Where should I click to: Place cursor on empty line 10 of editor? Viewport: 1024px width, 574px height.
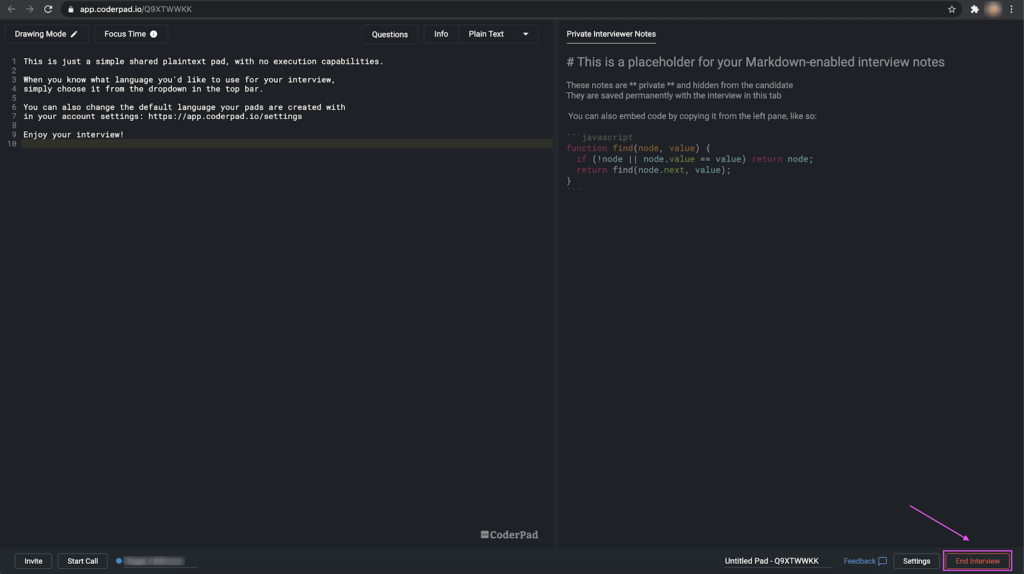pyautogui.click(x=287, y=144)
